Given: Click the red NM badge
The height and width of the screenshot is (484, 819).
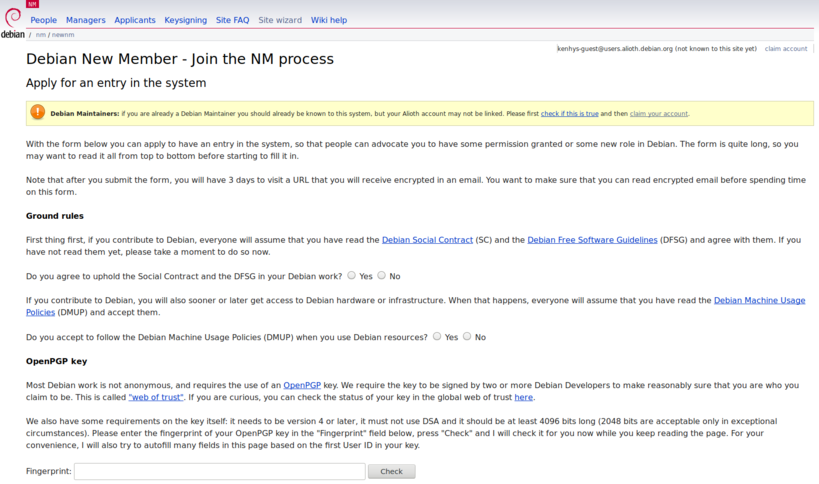Looking at the screenshot, I should tap(32, 4).
